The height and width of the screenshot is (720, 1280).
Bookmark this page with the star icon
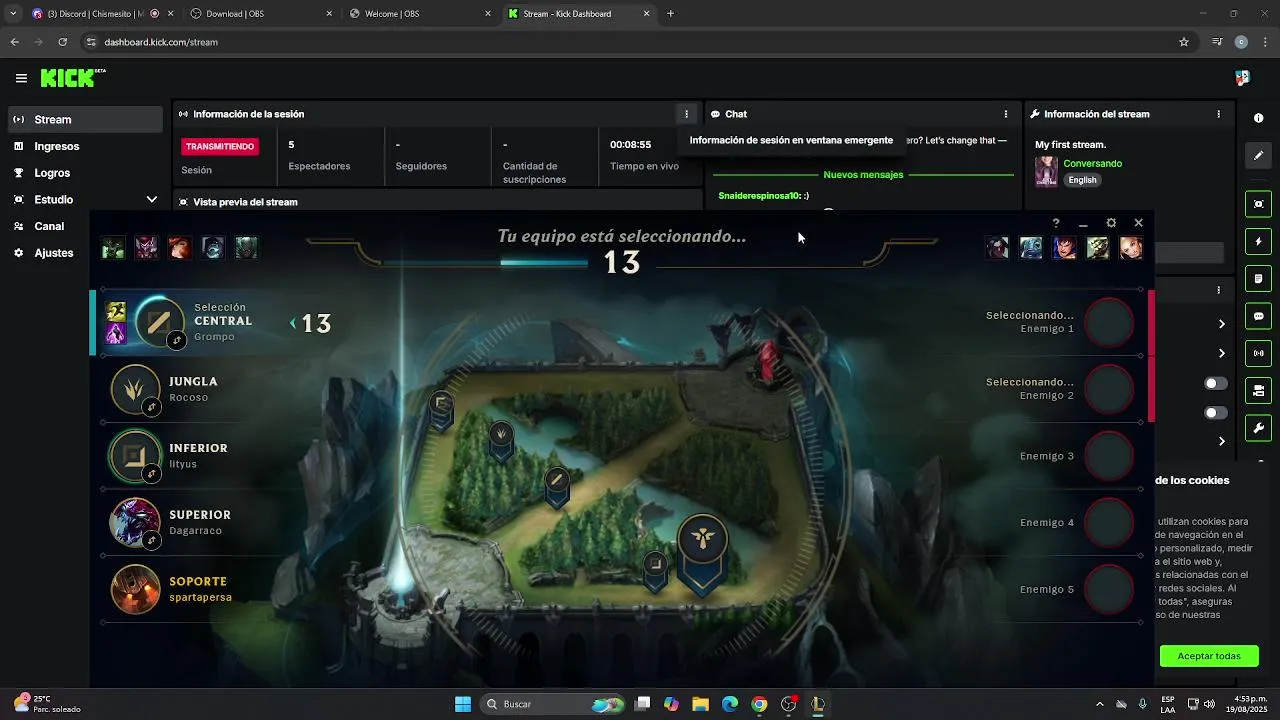[x=1184, y=42]
